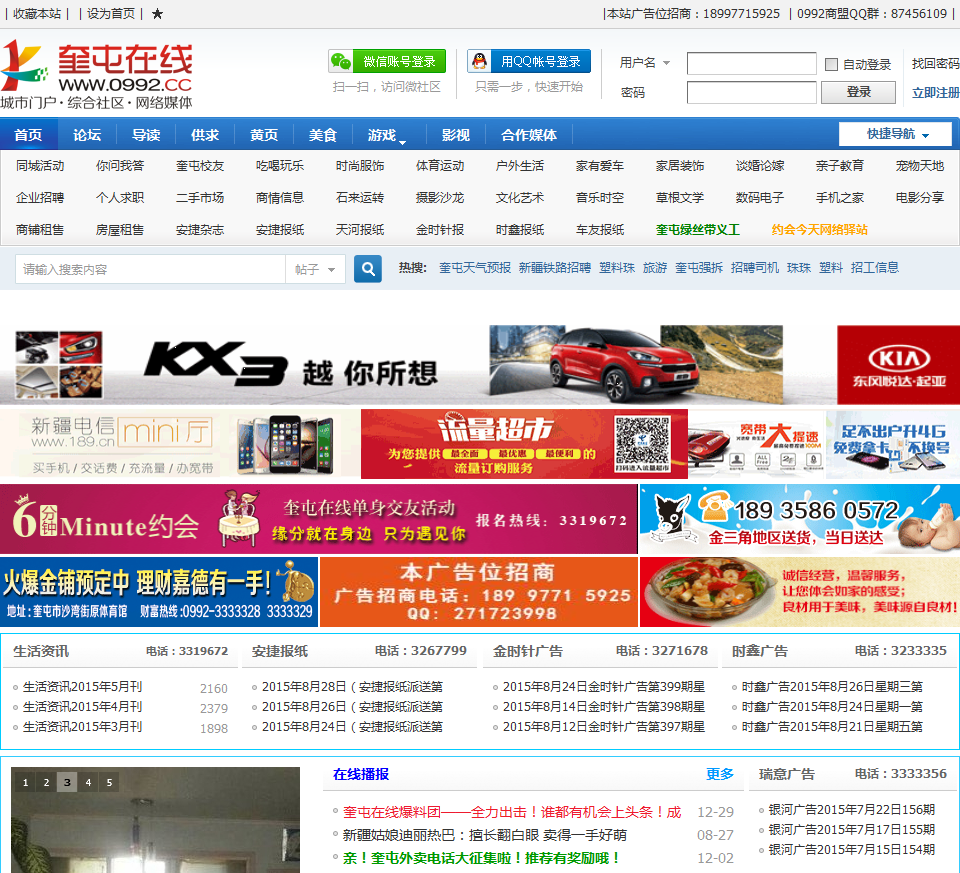Open the 新疆电信 mini厅 banner

pos(179,444)
